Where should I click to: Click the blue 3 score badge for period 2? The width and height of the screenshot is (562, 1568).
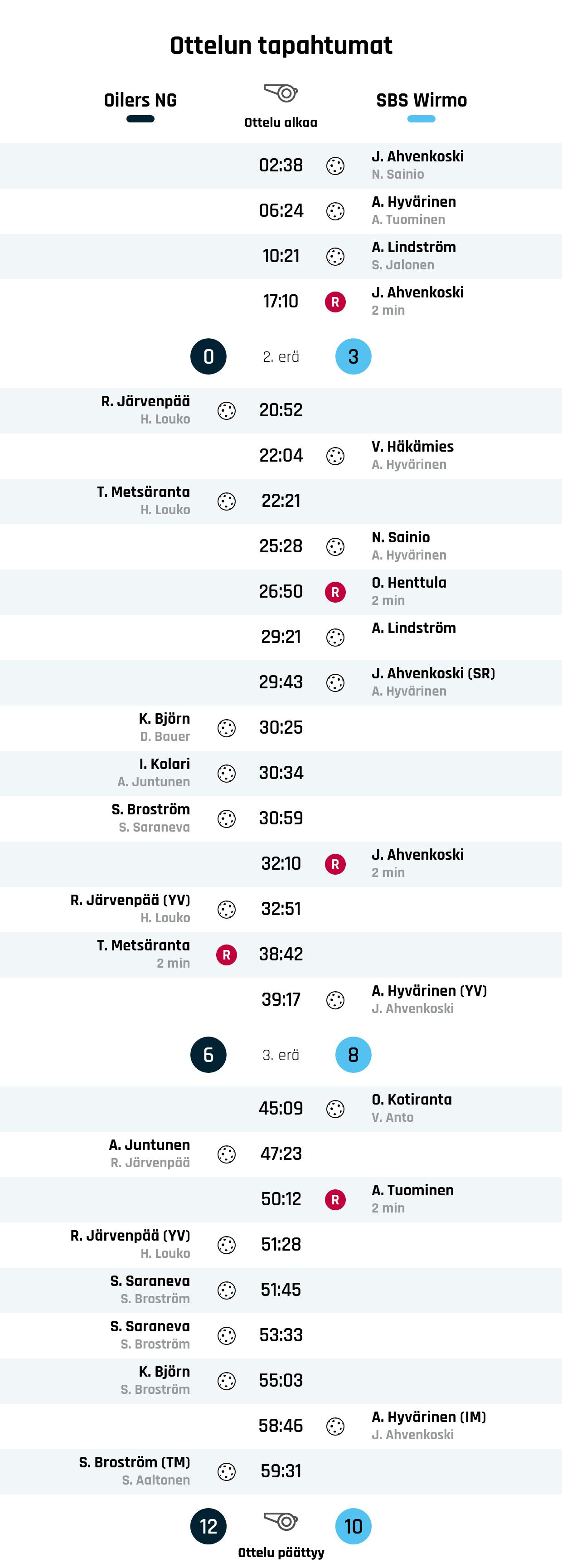pyautogui.click(x=354, y=357)
